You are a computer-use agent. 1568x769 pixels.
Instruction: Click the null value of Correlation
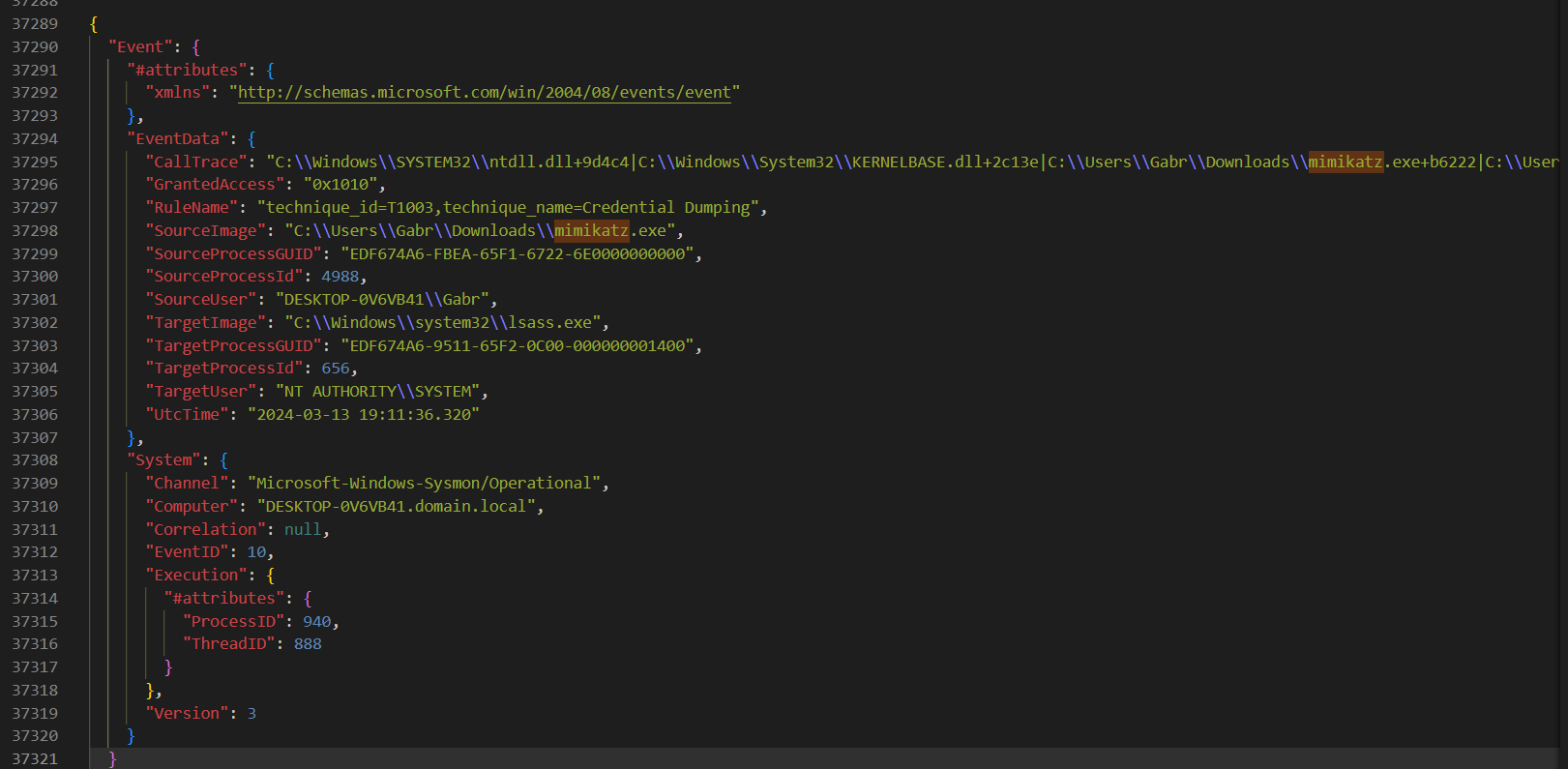tap(302, 530)
